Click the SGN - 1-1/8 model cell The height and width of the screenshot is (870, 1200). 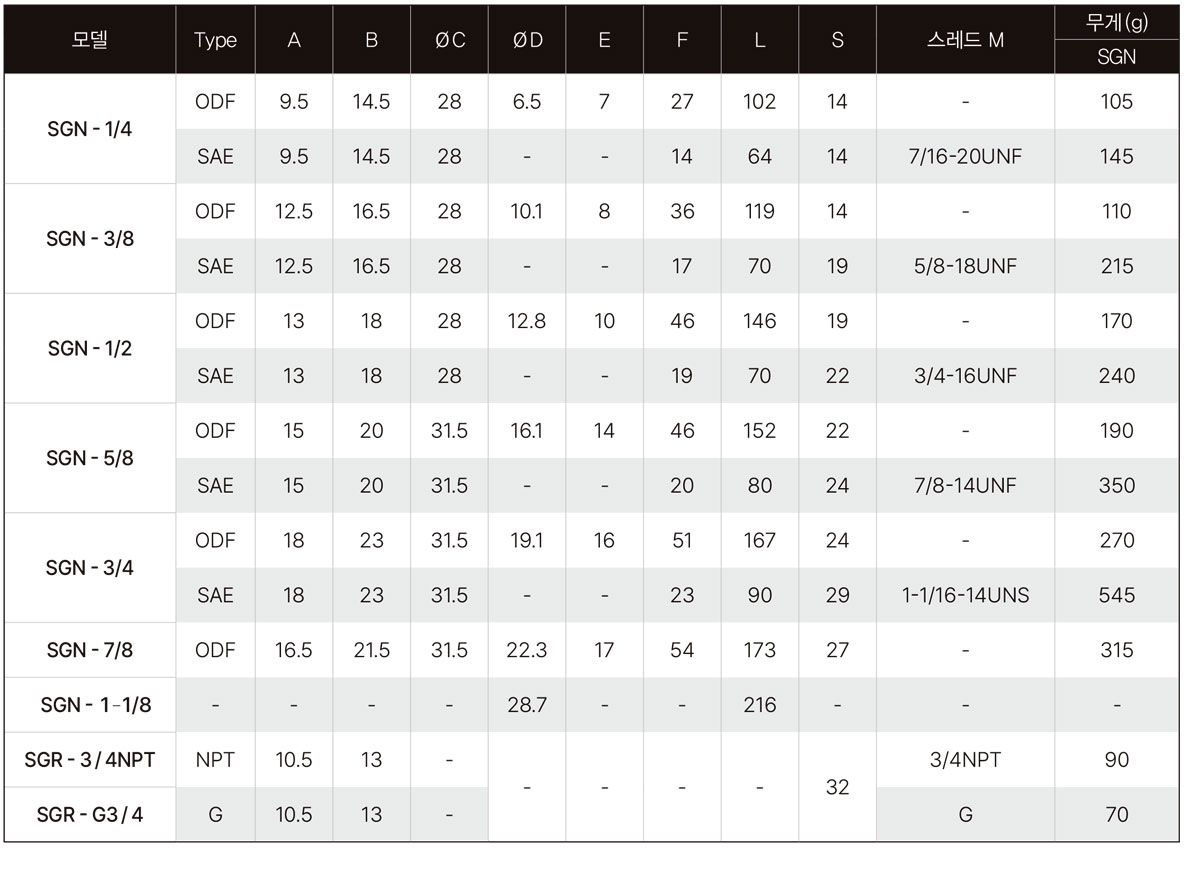pyautogui.click(x=90, y=705)
